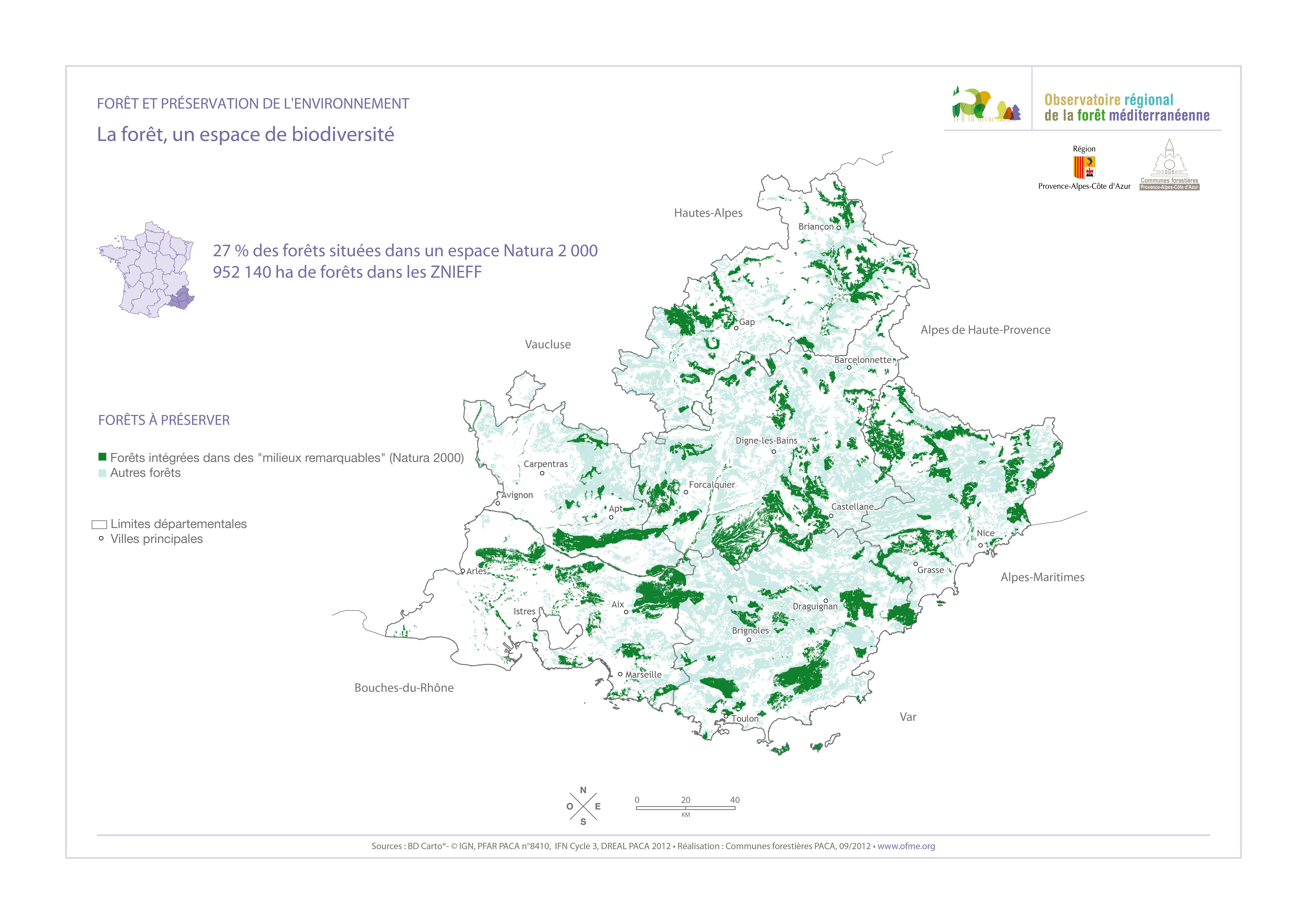Click the Carpentras city marker
1307x924 pixels.
point(542,473)
